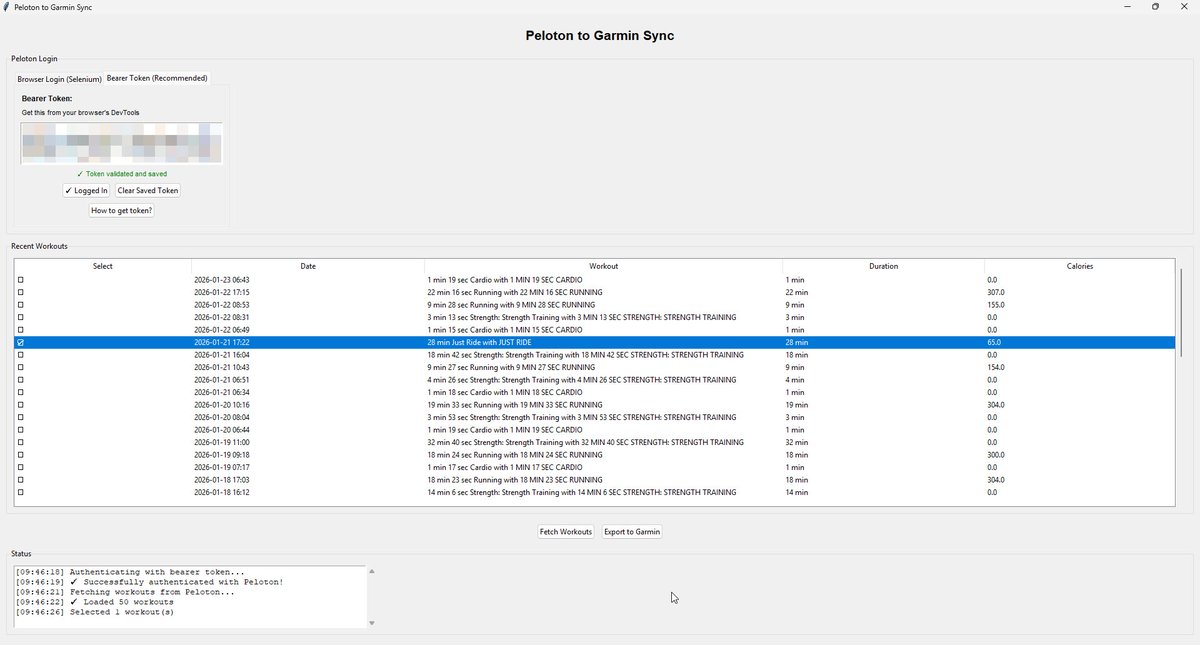This screenshot has height=645, width=1200.
Task: Check the 2026-01-19 11:00 workout checkbox
Action: (20, 442)
